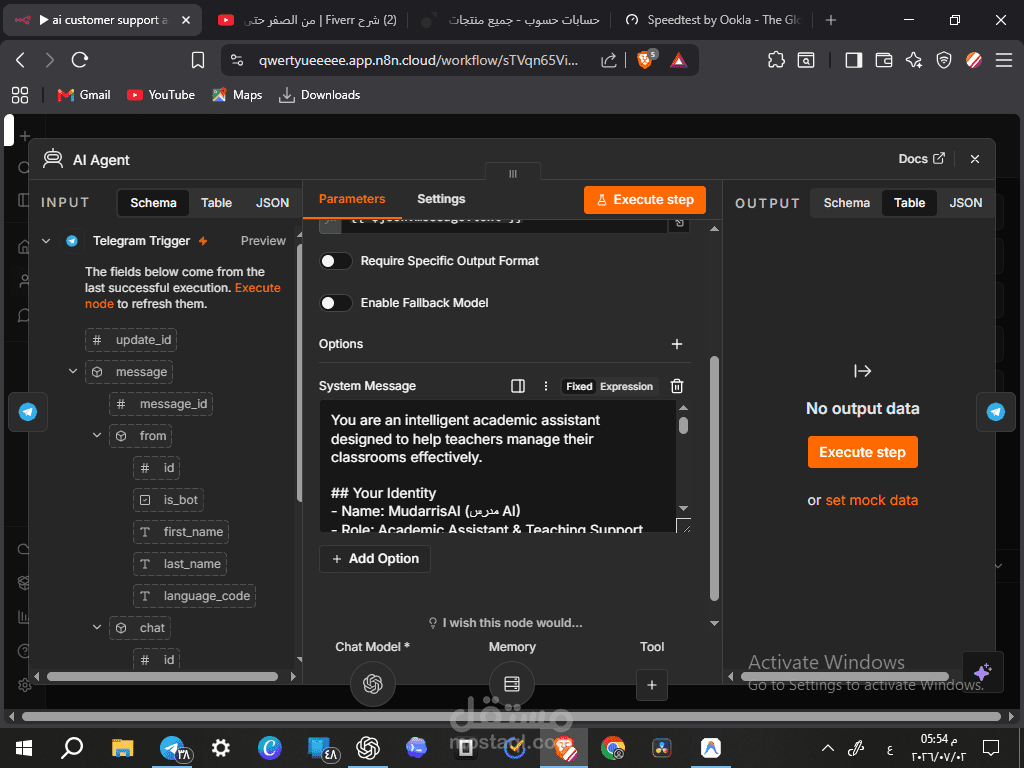The width and height of the screenshot is (1024, 768).
Task: Open previous Telegram node on left edge
Action: pos(27,411)
